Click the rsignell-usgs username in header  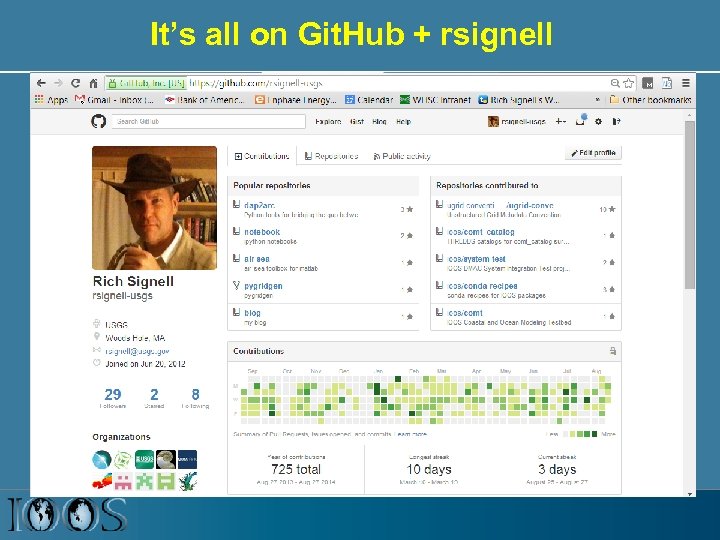523,122
